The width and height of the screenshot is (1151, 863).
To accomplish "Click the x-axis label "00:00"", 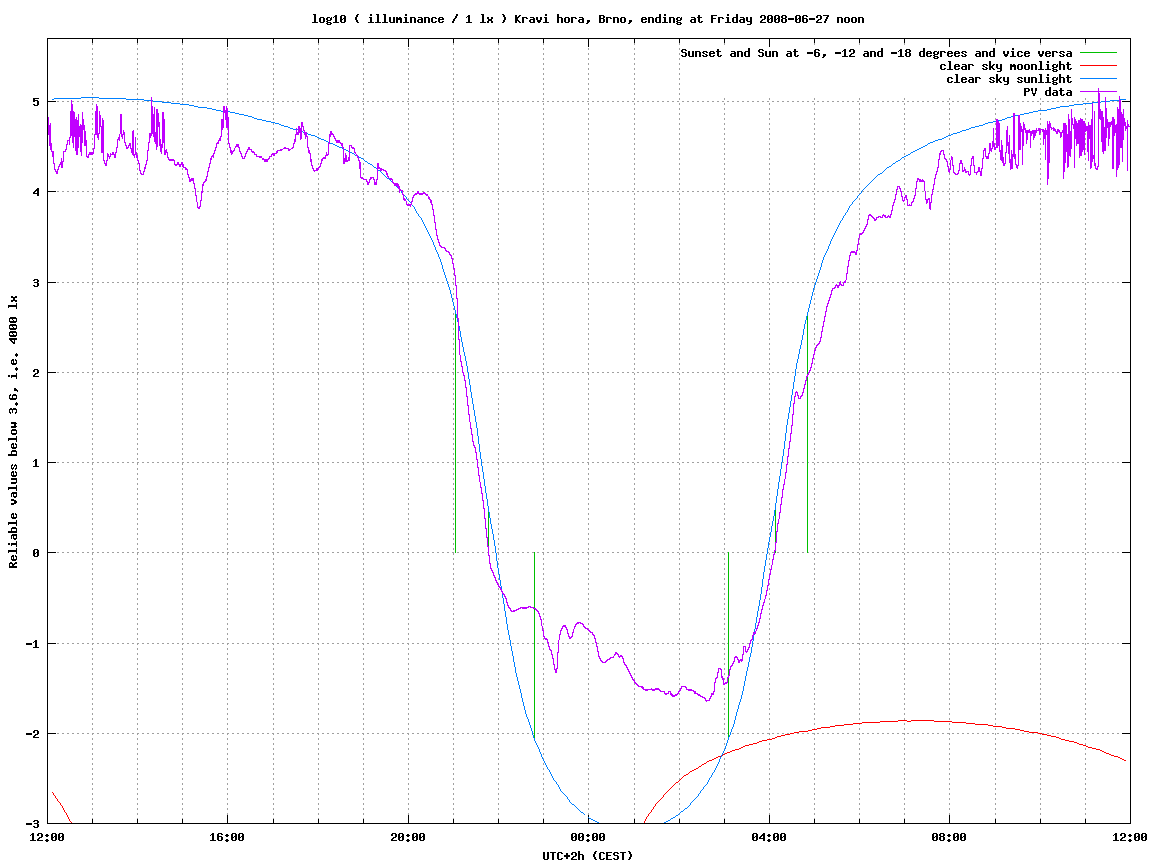I will pos(588,837).
